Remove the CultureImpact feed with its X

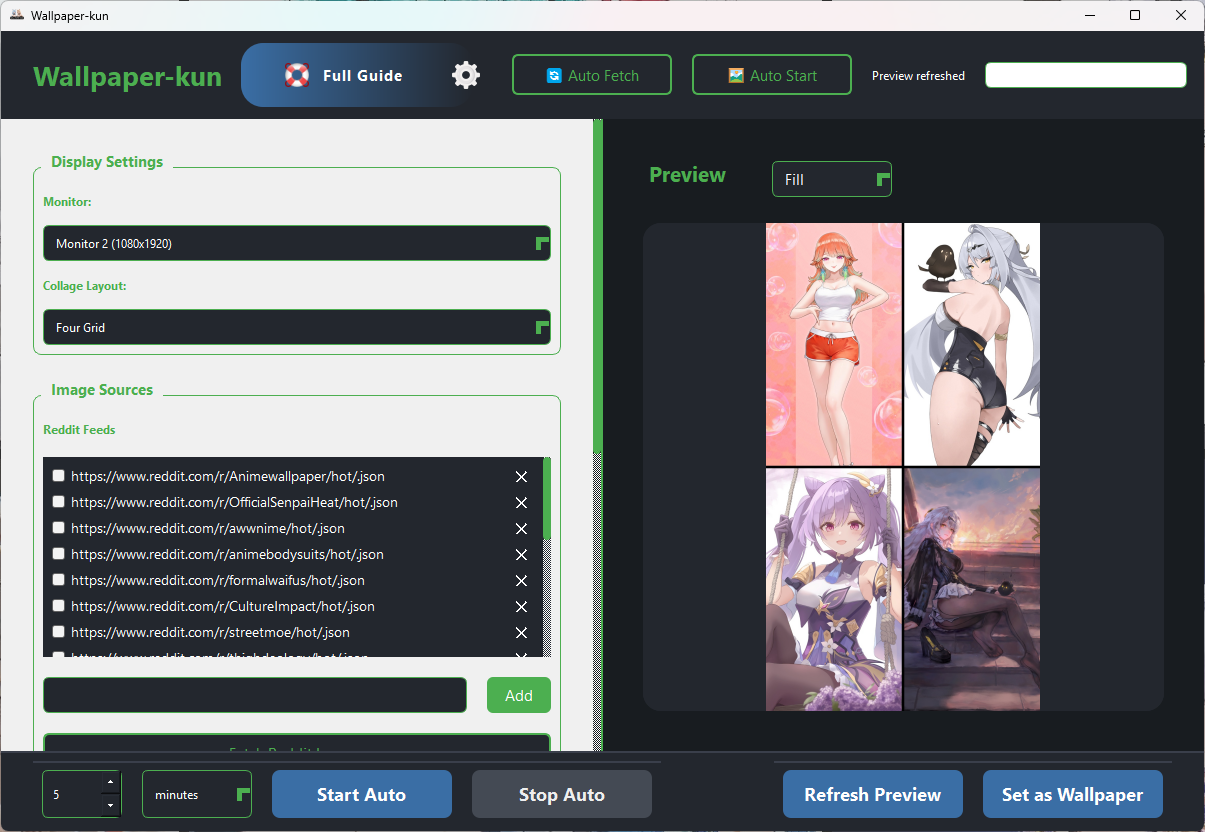pyautogui.click(x=521, y=607)
